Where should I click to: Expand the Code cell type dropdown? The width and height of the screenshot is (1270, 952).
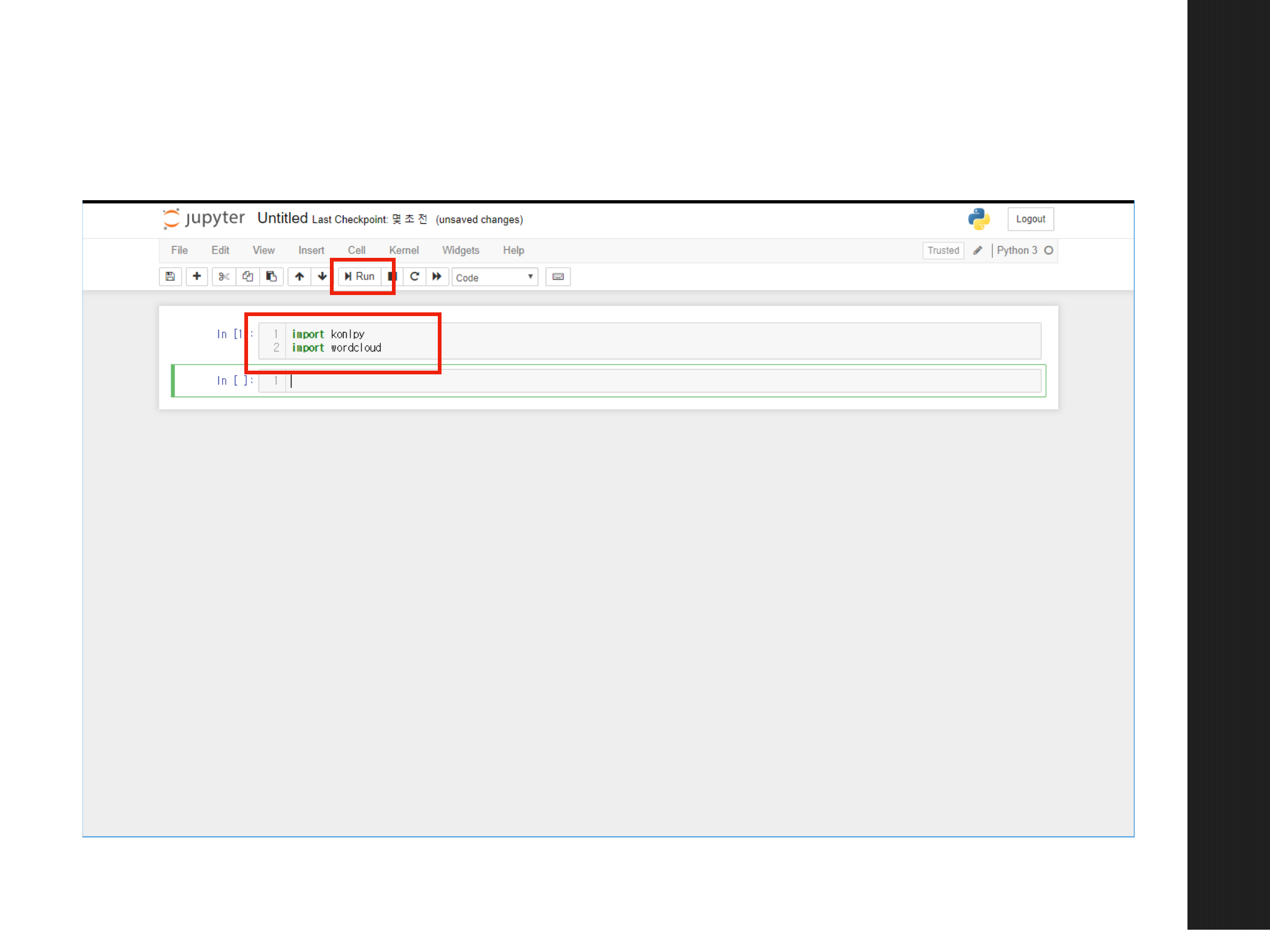[494, 278]
